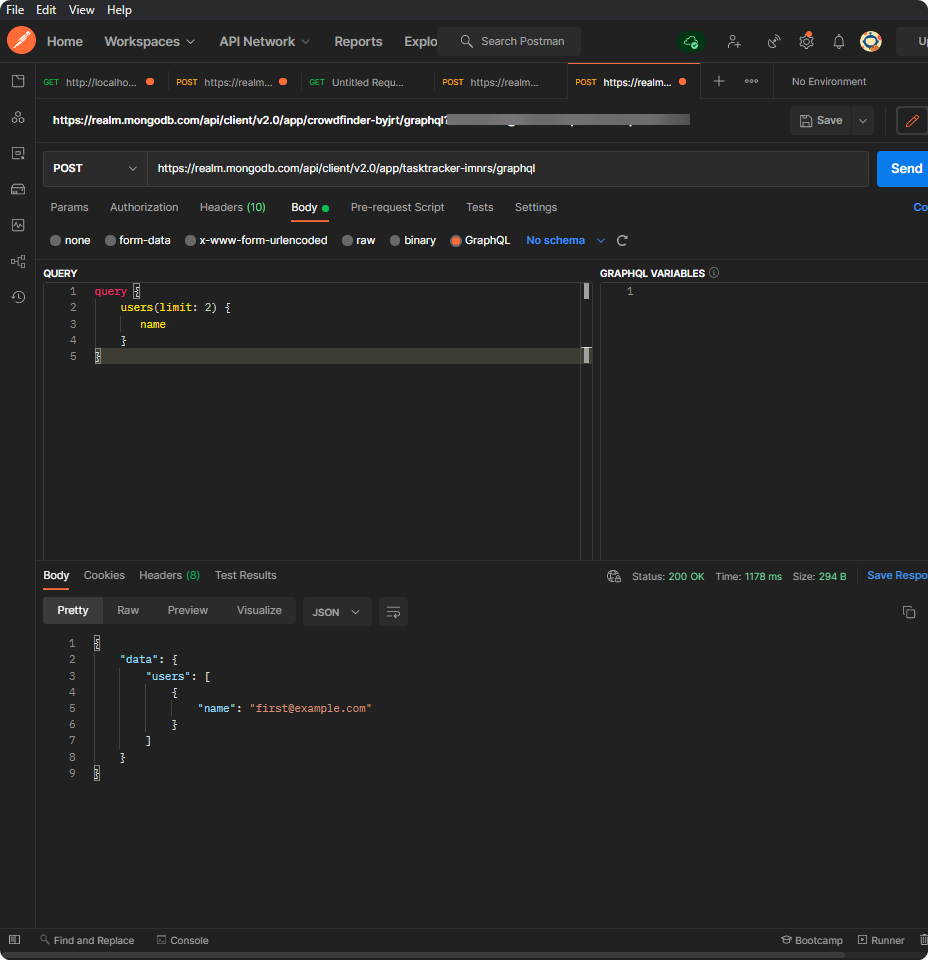Image resolution: width=928 pixels, height=960 pixels.
Task: Copy response using the copy icon
Action: (909, 612)
